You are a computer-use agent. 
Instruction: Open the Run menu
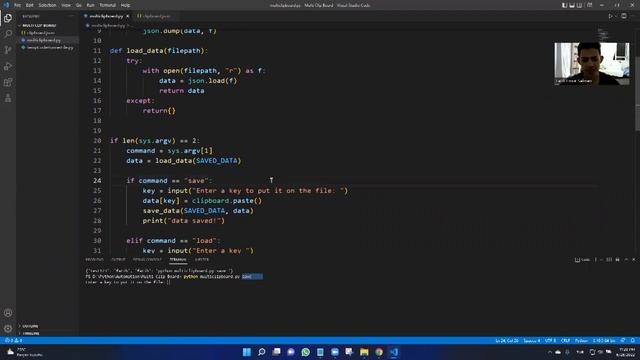(x=90, y=5)
